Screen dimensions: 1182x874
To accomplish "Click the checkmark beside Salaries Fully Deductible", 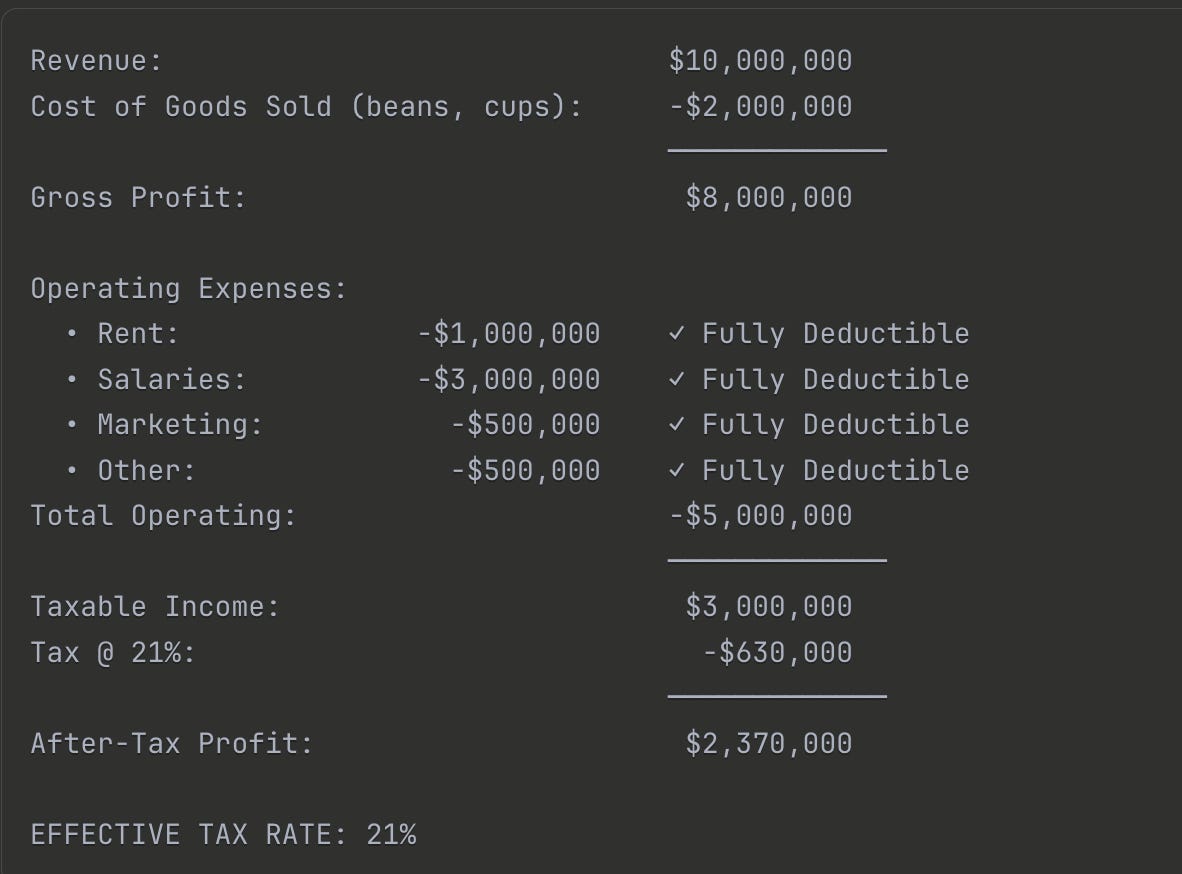I will point(676,379).
